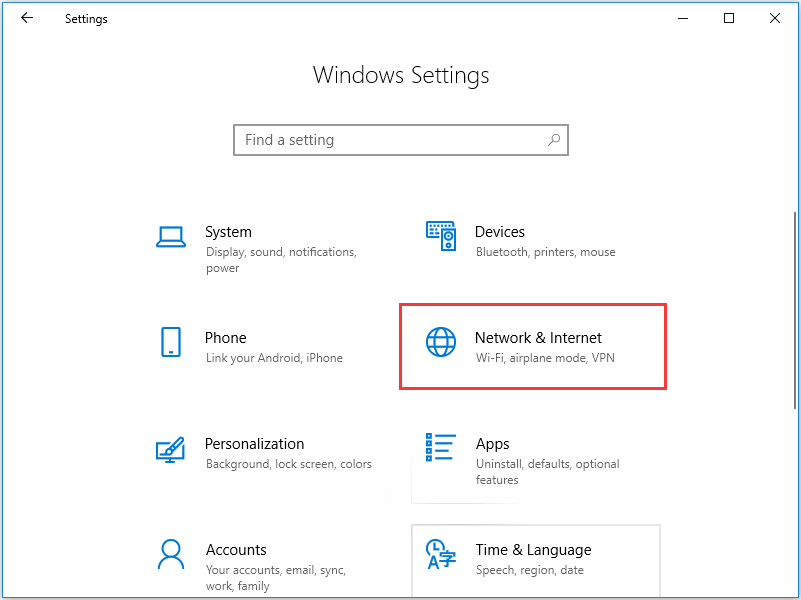Maximize the Settings window
This screenshot has height=600, width=801.
point(729,18)
